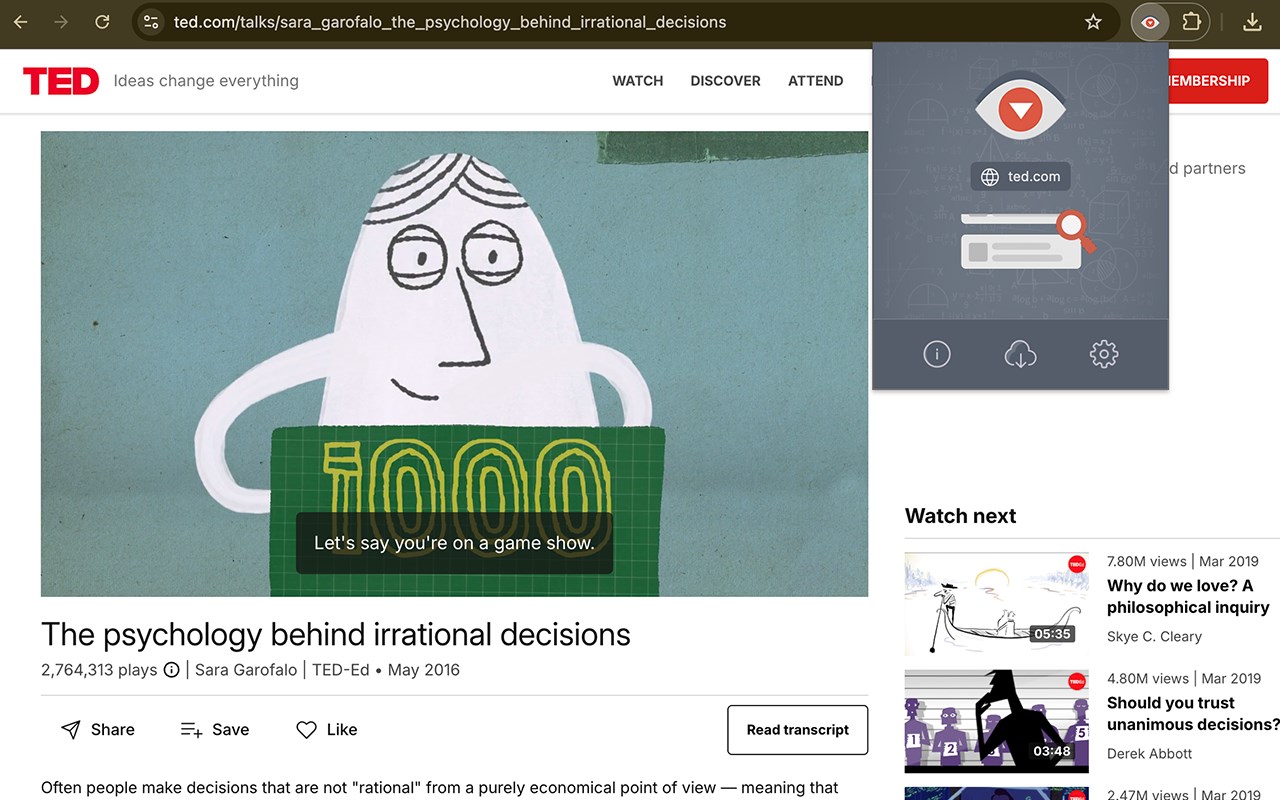Share this talk
The width and height of the screenshot is (1280, 800).
(98, 730)
